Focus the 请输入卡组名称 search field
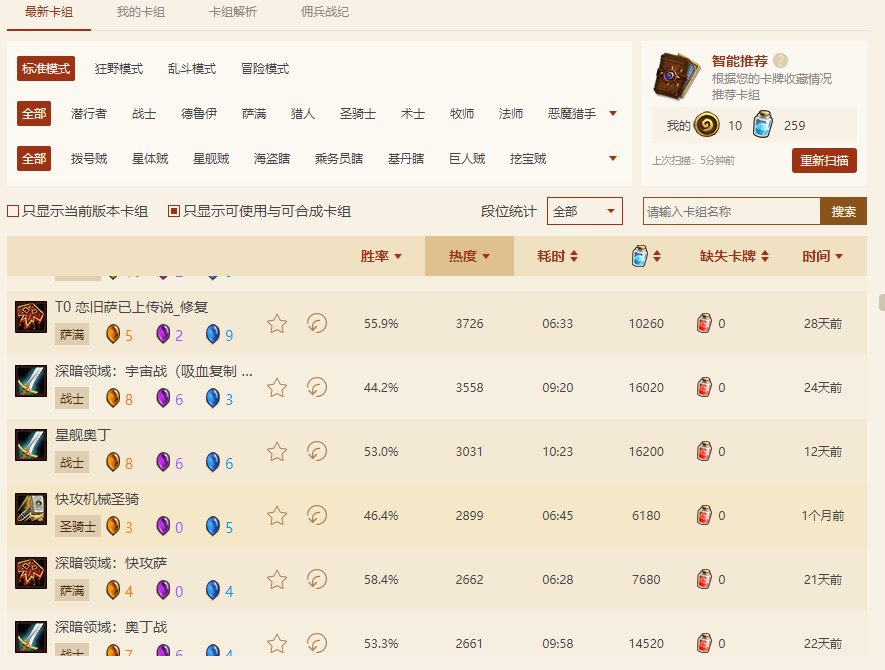This screenshot has width=885, height=670. [731, 212]
